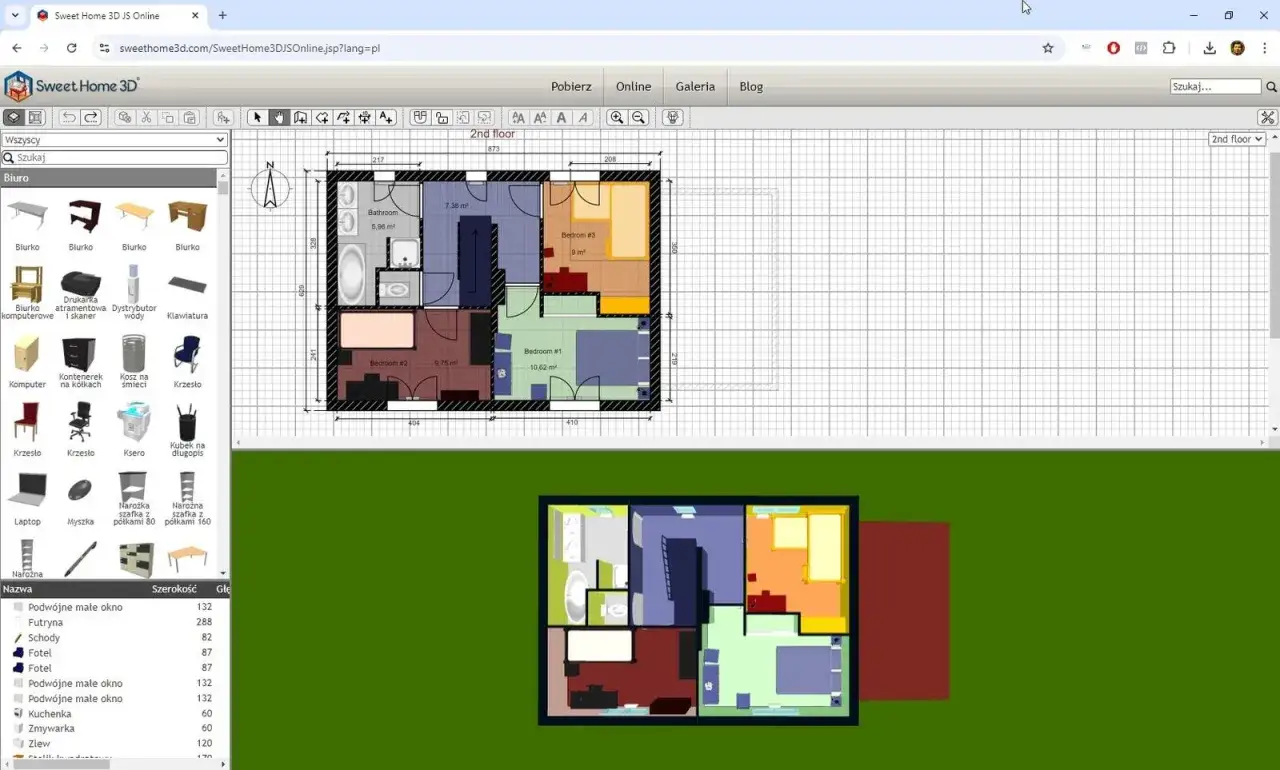
Task: Activate the wall creation tool
Action: [301, 117]
